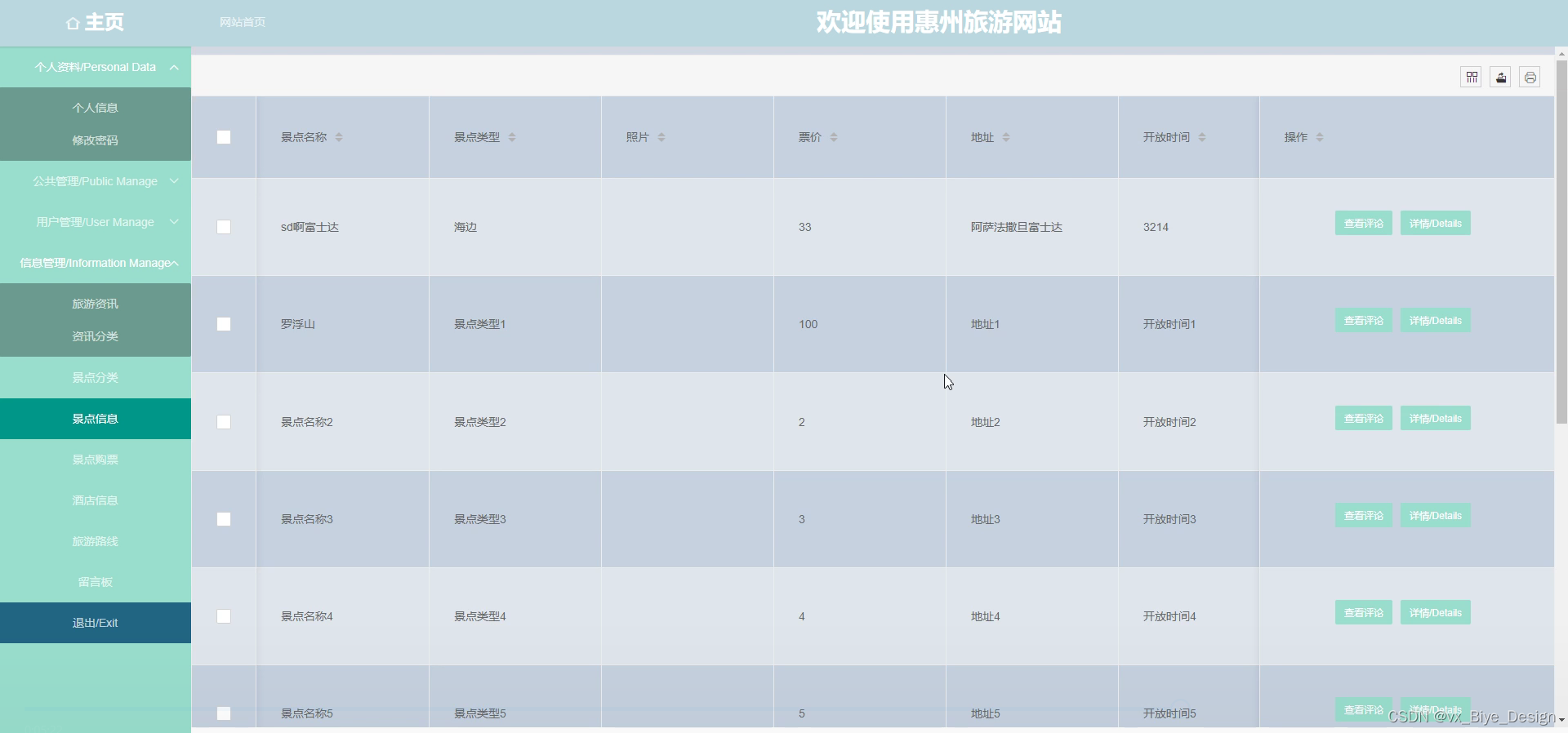
Task: View comments for 罗浮山 row
Action: (1364, 321)
